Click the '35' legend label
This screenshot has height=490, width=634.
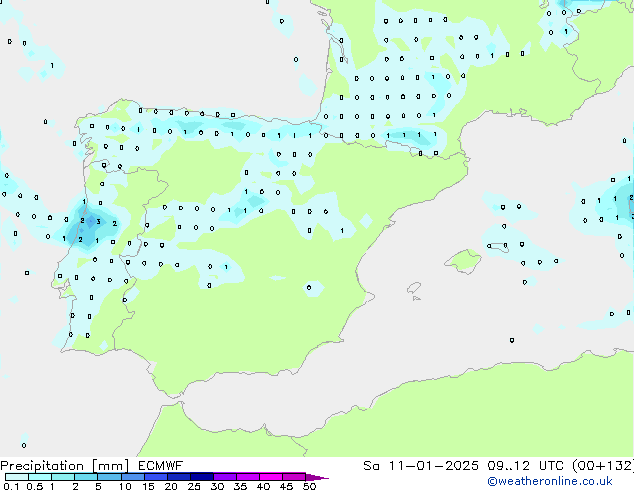(240, 486)
